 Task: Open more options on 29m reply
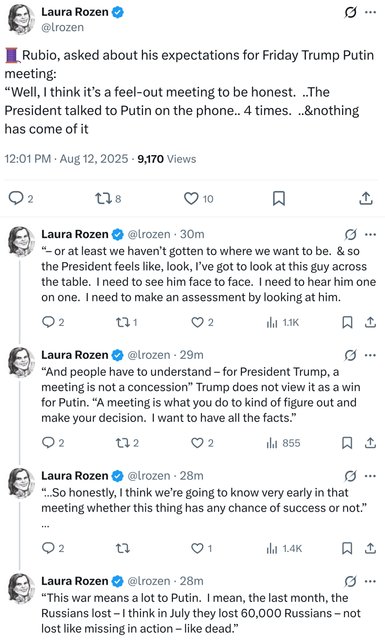pos(370,355)
